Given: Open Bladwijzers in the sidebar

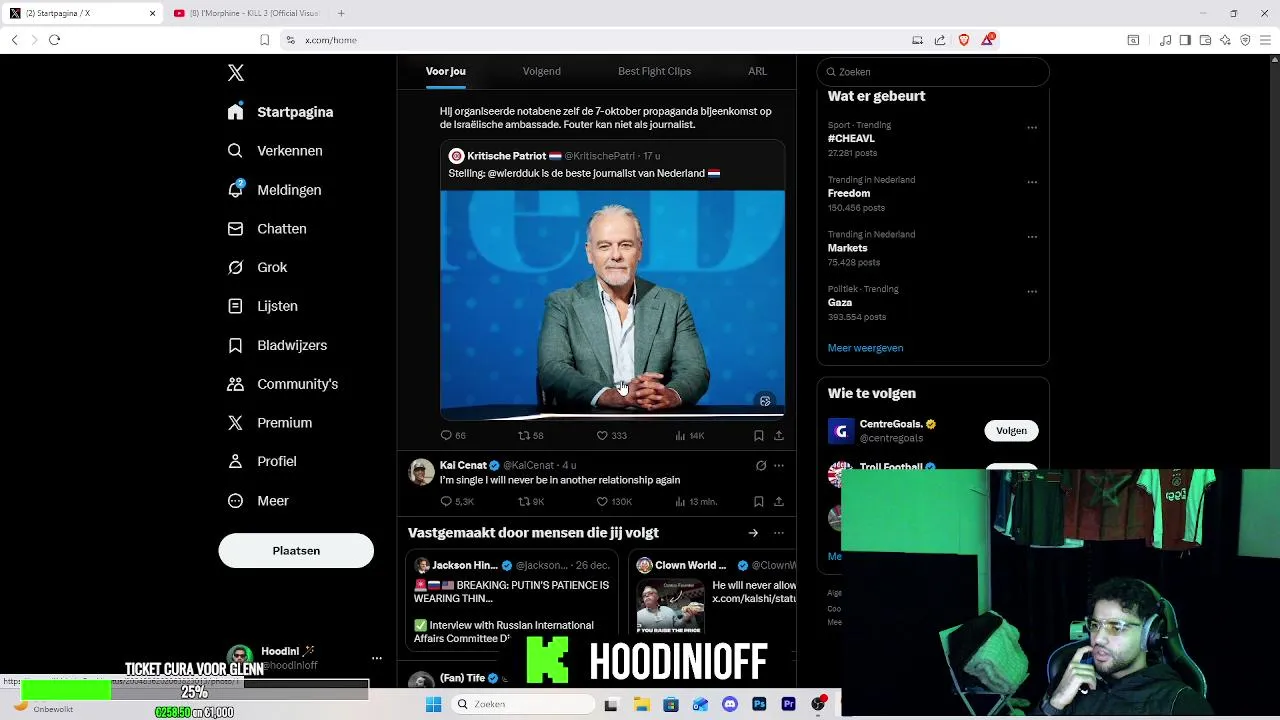Looking at the screenshot, I should pos(277,345).
